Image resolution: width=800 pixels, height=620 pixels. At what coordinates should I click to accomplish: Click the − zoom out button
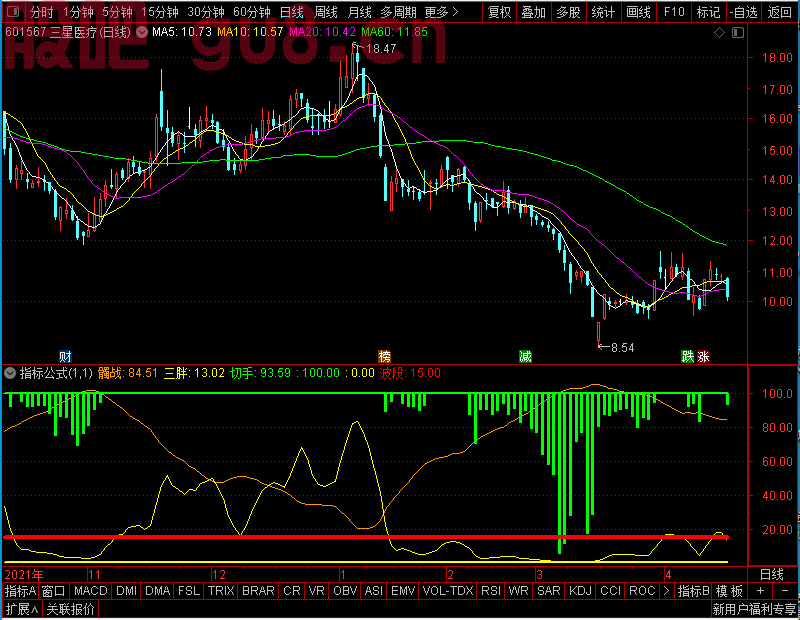(x=785, y=591)
